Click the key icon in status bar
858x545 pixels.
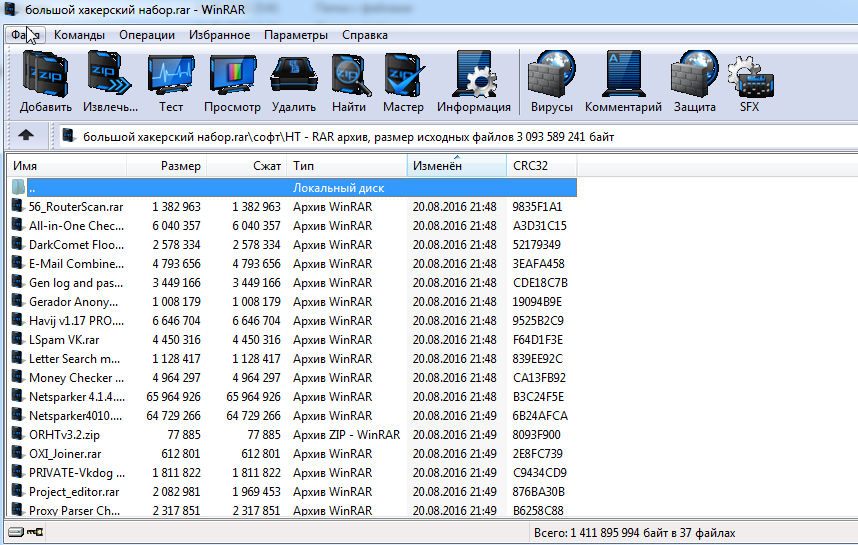(x=35, y=531)
